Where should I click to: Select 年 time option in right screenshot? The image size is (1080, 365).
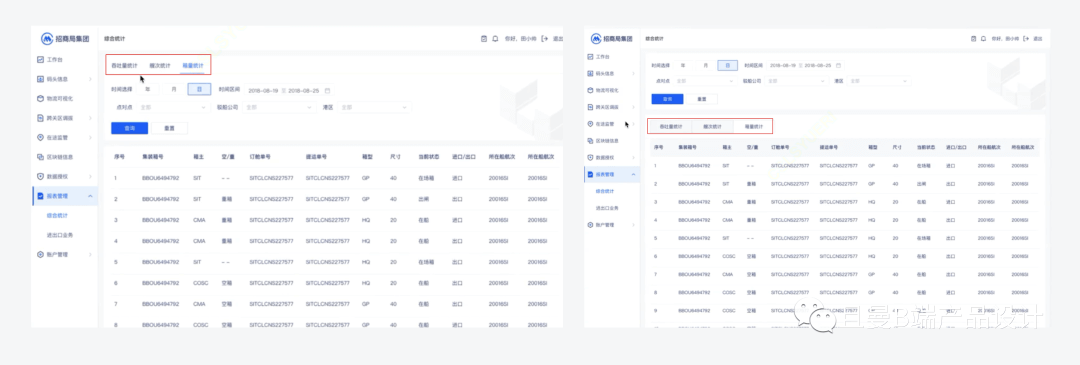coord(683,65)
